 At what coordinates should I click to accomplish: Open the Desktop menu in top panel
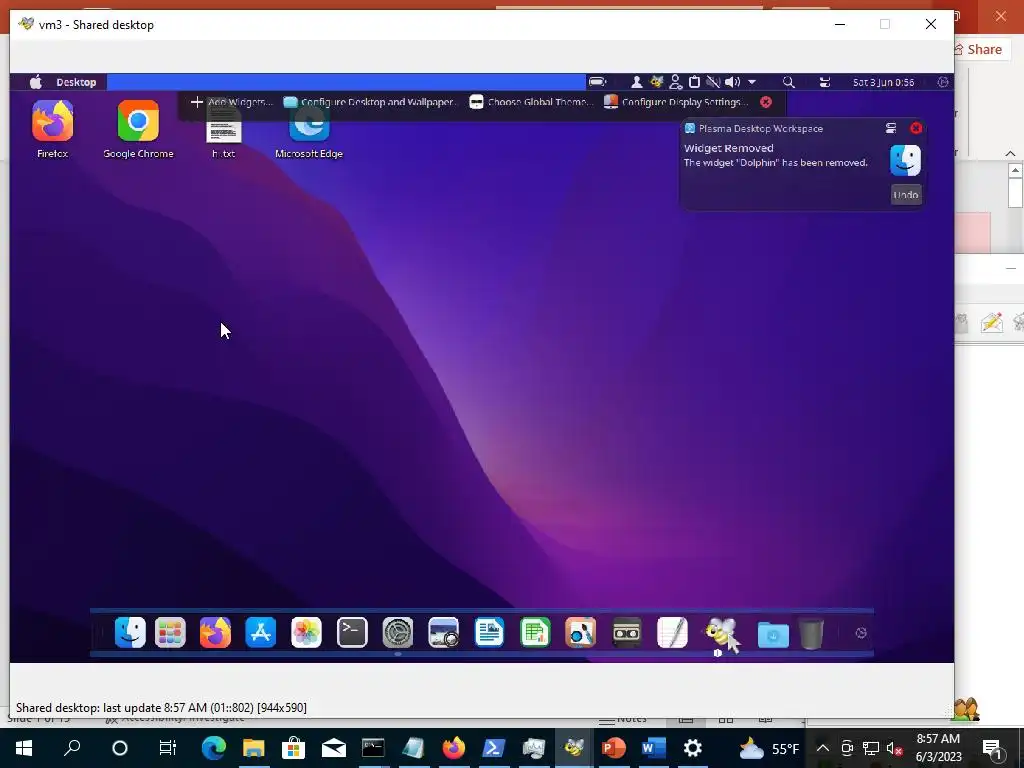tap(76, 82)
